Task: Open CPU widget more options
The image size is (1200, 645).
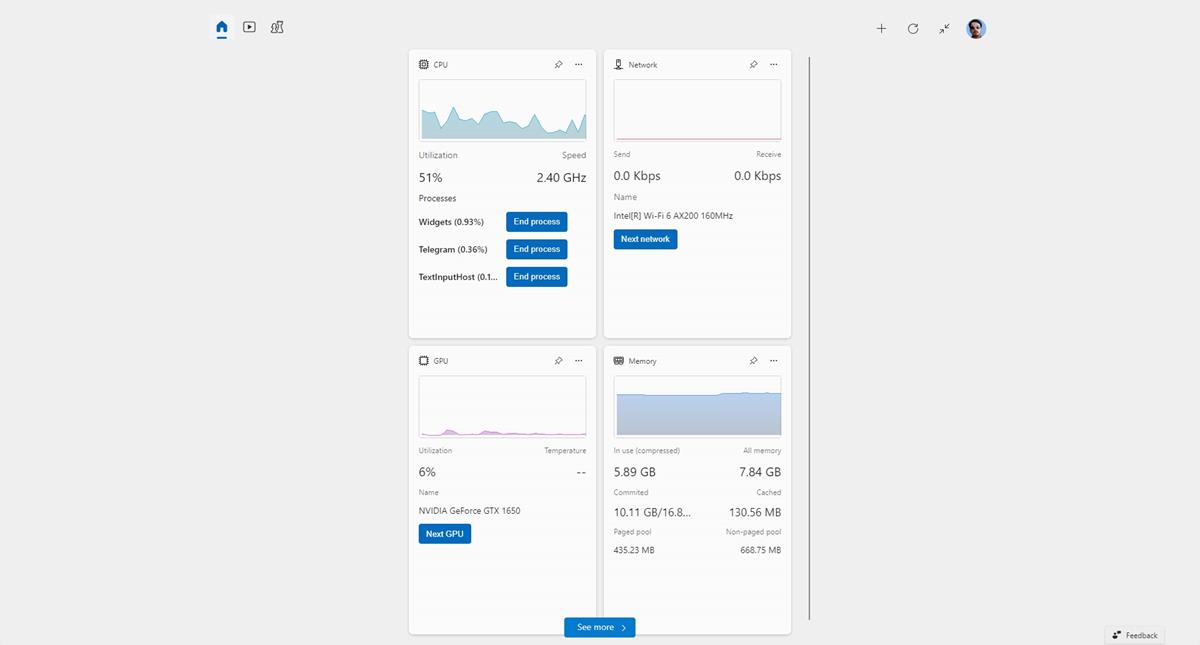Action: tap(579, 65)
